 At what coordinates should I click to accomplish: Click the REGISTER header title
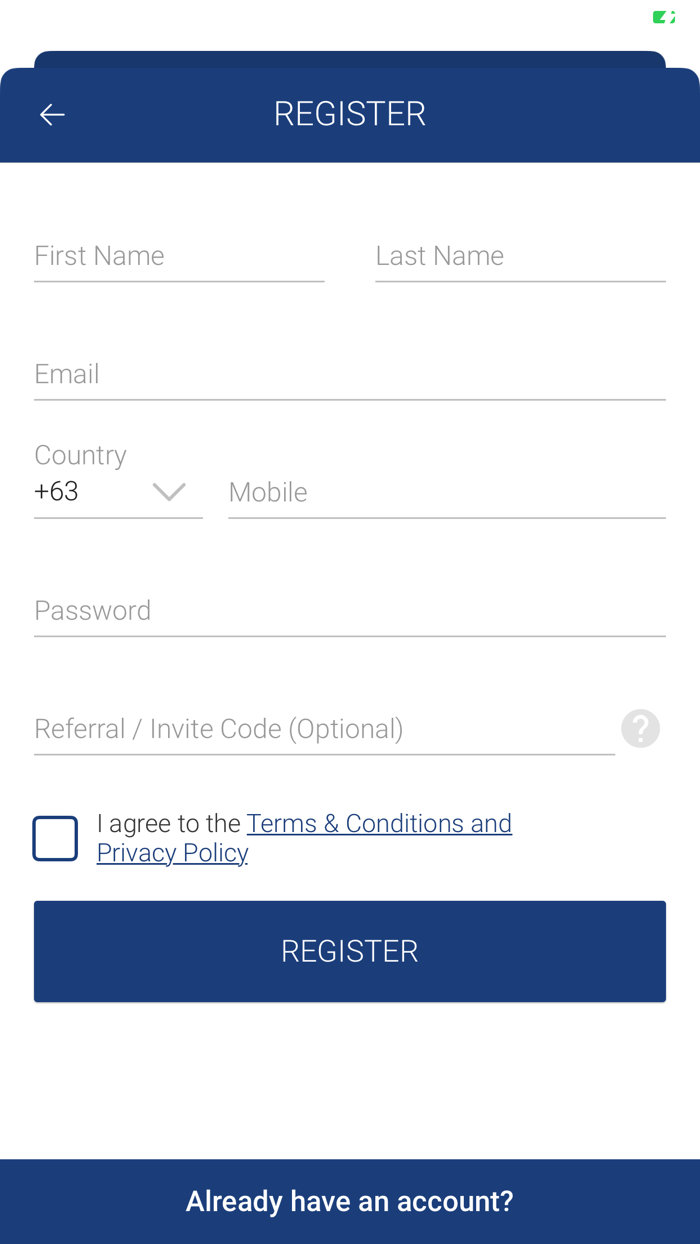tap(350, 114)
